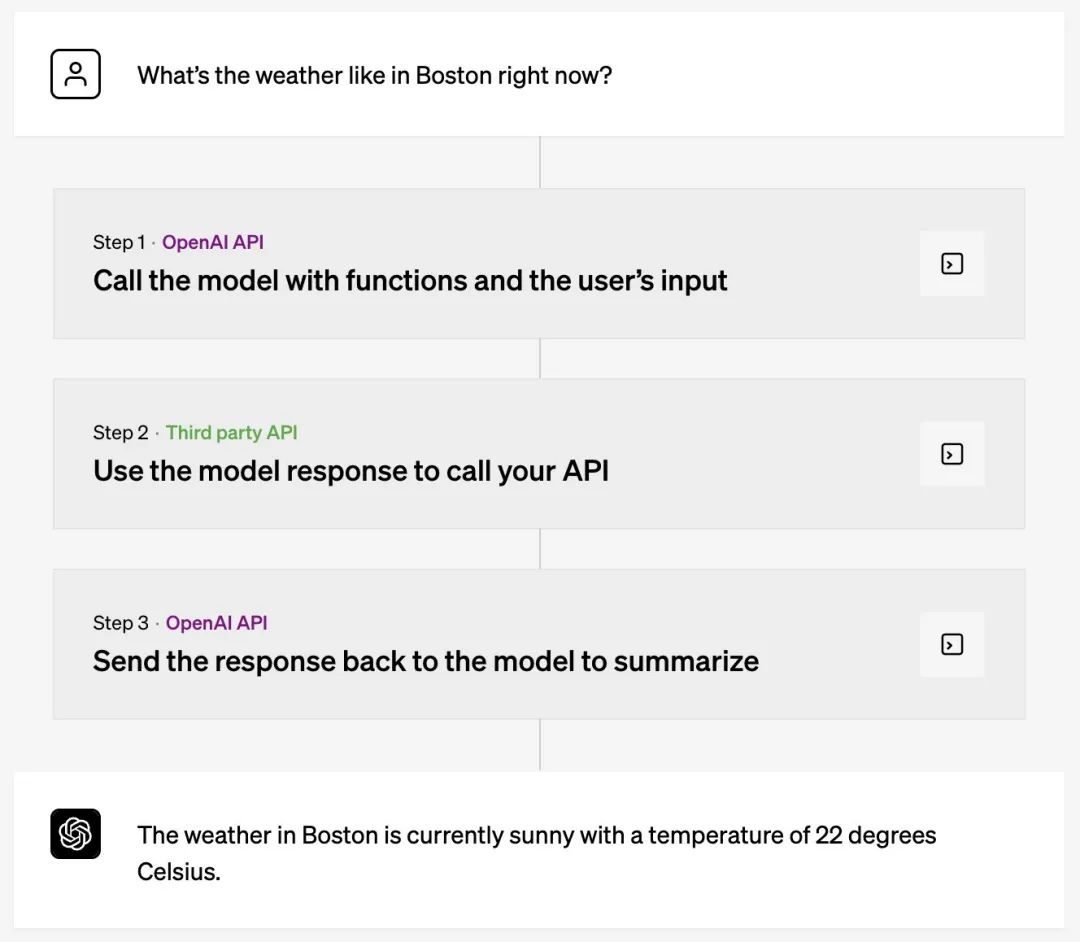Open the Step 1 OpenAI API label
Screen dimensions: 1080x942
213,242
